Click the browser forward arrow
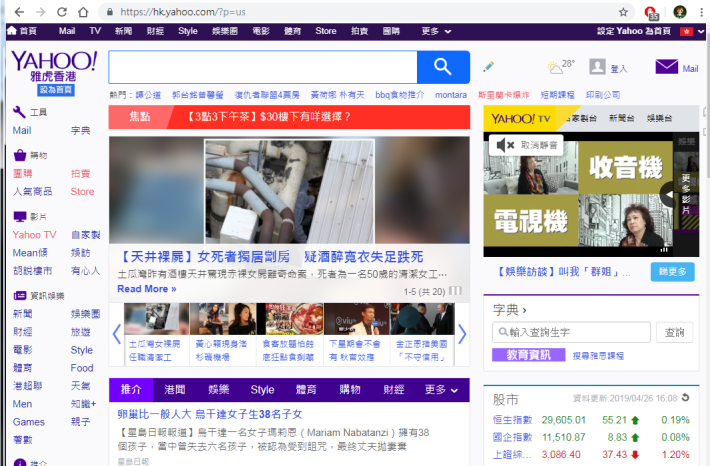Screen dimensions: 710x466 coord(40,12)
